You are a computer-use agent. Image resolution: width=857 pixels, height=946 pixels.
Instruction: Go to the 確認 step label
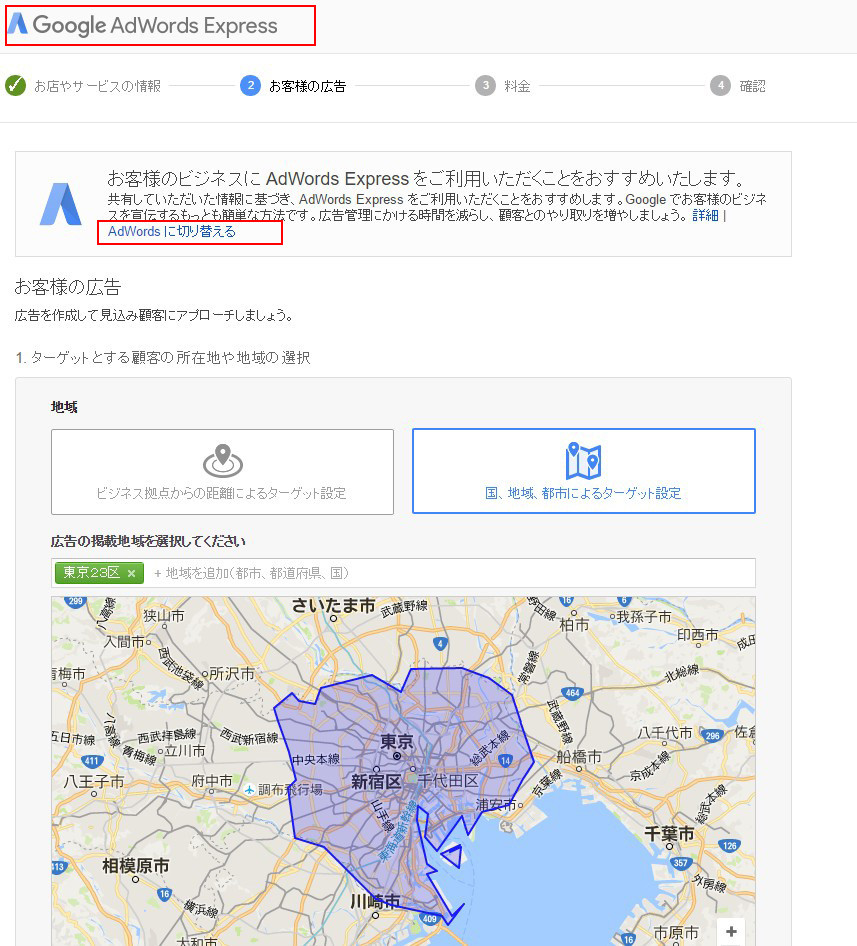coord(753,86)
